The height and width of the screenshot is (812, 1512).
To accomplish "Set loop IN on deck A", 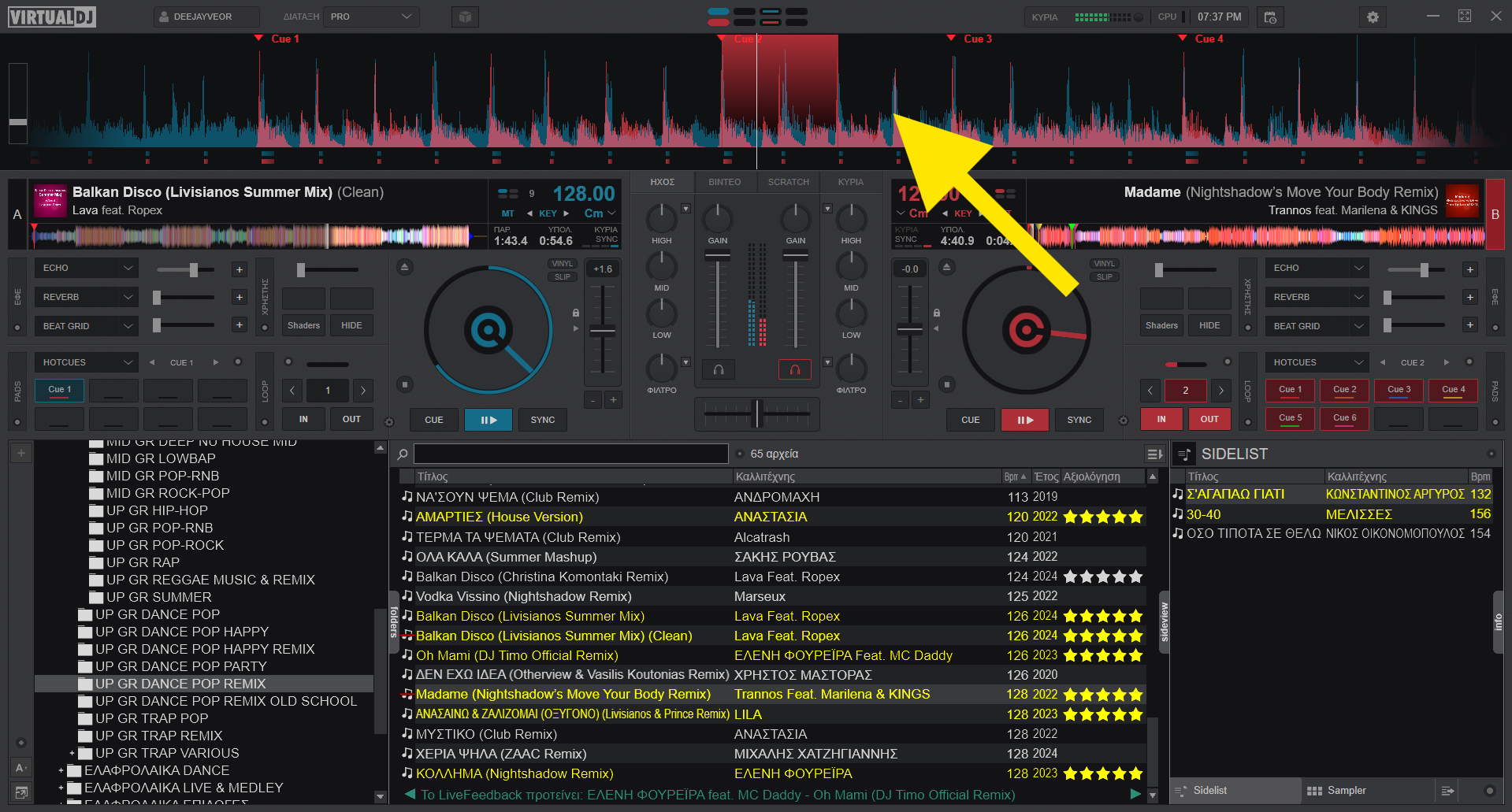I will (303, 419).
